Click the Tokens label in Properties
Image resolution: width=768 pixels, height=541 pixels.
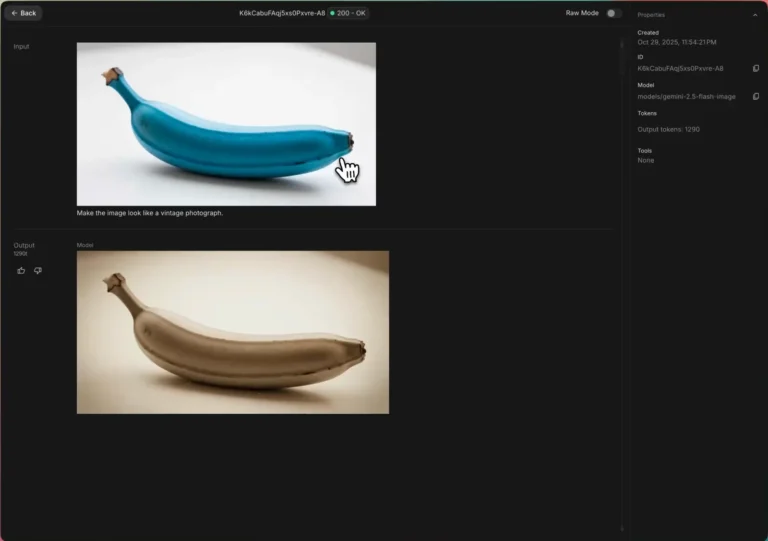click(647, 113)
